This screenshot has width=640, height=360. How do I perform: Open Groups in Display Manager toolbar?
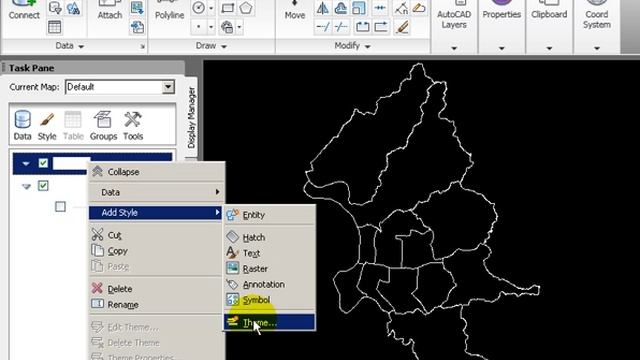point(103,125)
